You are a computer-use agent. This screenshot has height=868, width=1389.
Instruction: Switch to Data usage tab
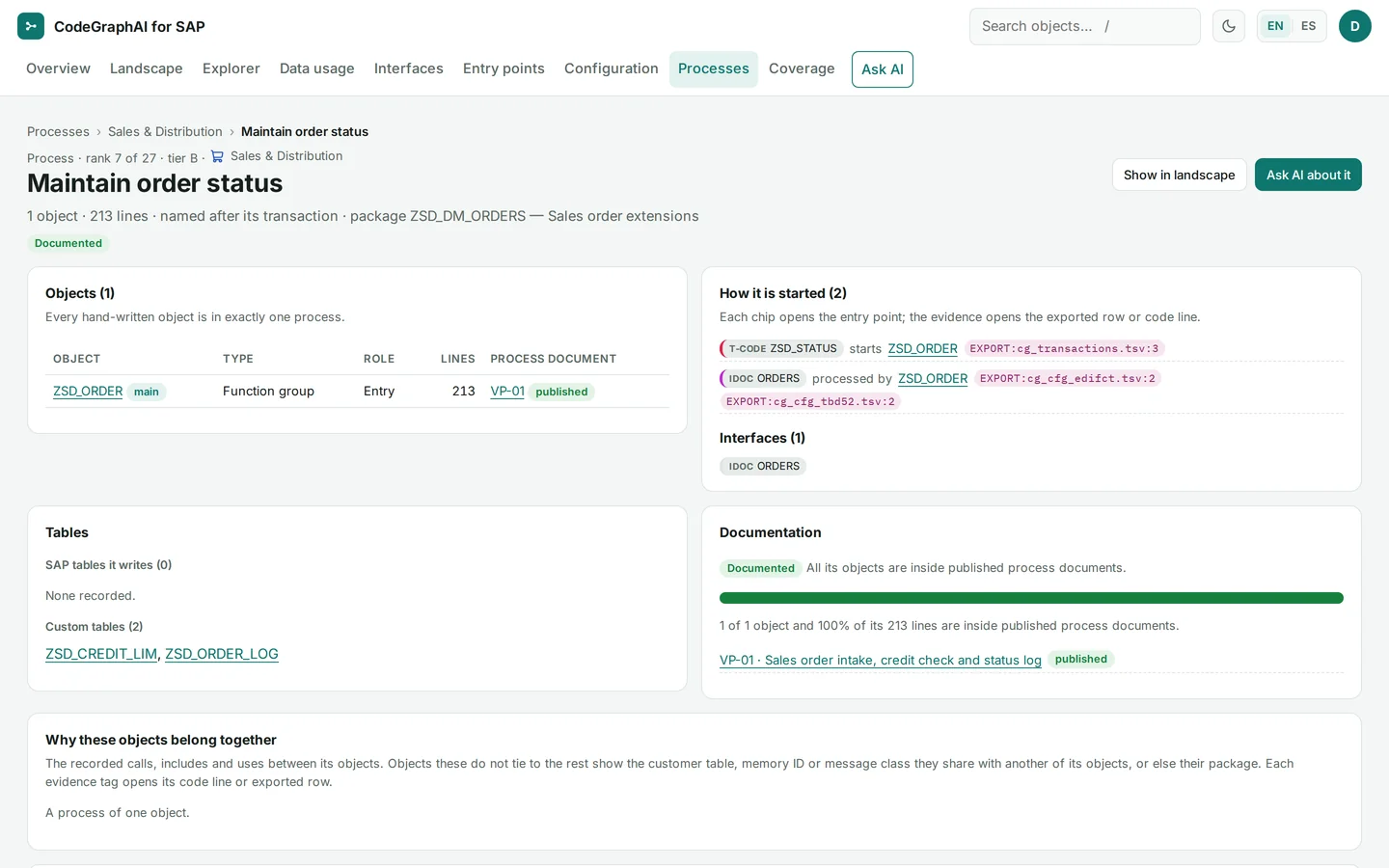click(x=317, y=68)
